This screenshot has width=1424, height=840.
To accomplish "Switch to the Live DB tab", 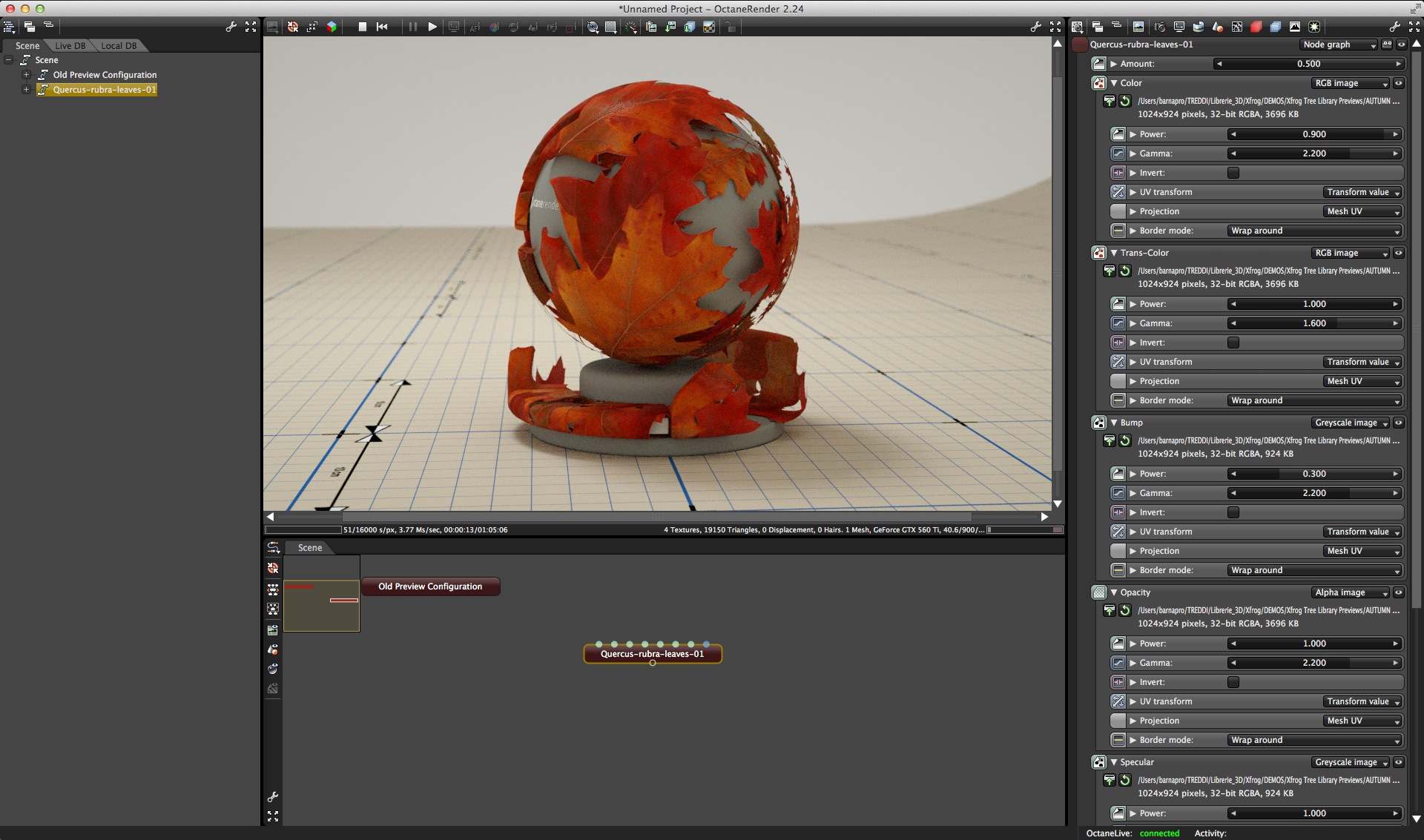I will pos(70,46).
